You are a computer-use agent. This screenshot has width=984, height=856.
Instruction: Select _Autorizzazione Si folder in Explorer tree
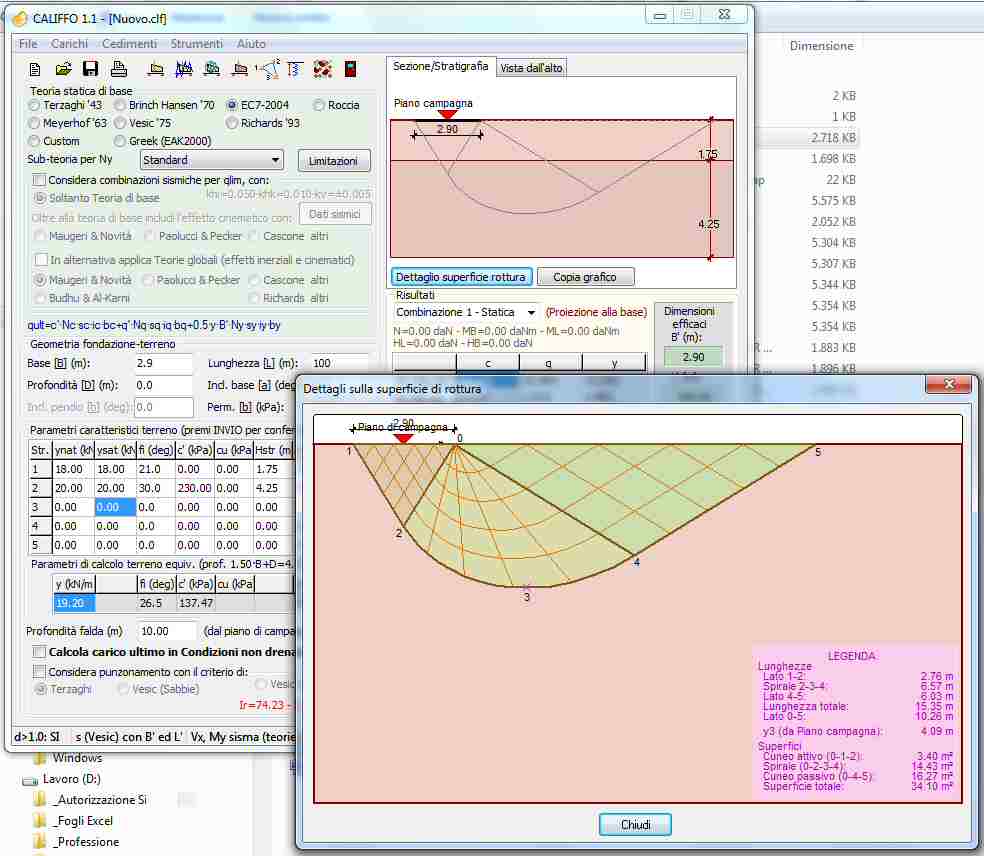pos(99,800)
